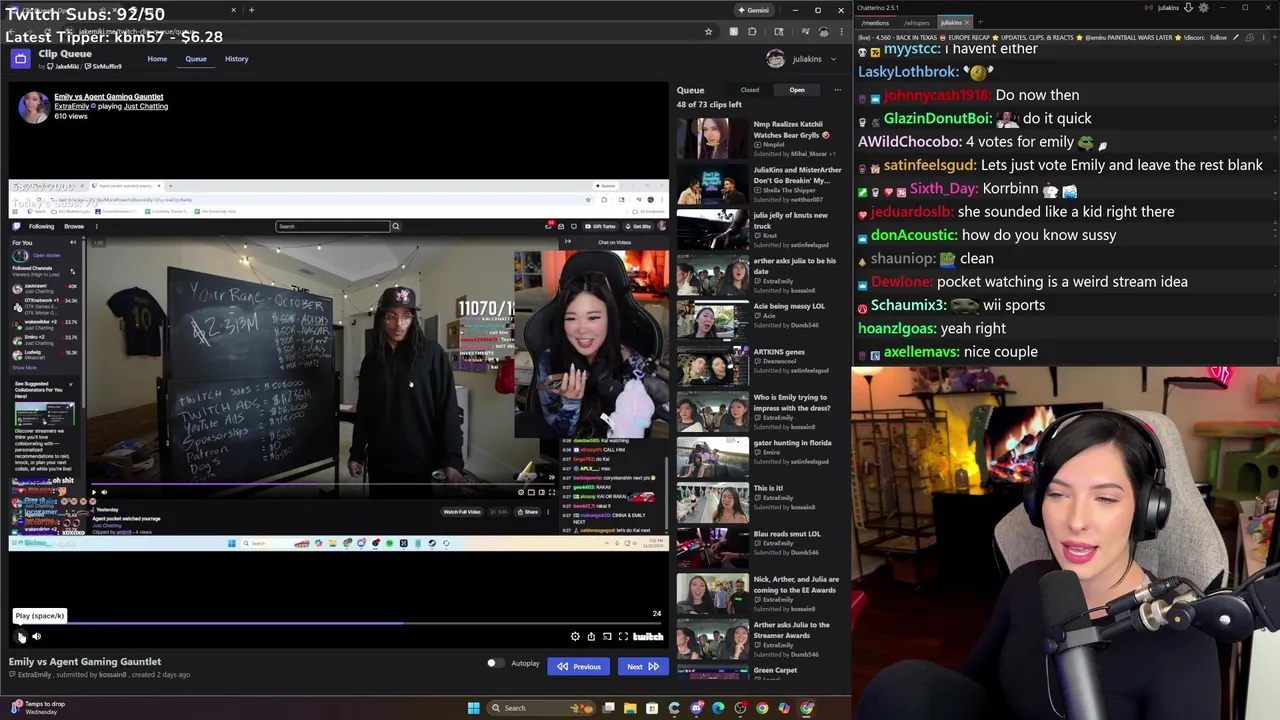Click the cast icon in clip player
The width and height of the screenshot is (1280, 720).
pyautogui.click(x=607, y=636)
